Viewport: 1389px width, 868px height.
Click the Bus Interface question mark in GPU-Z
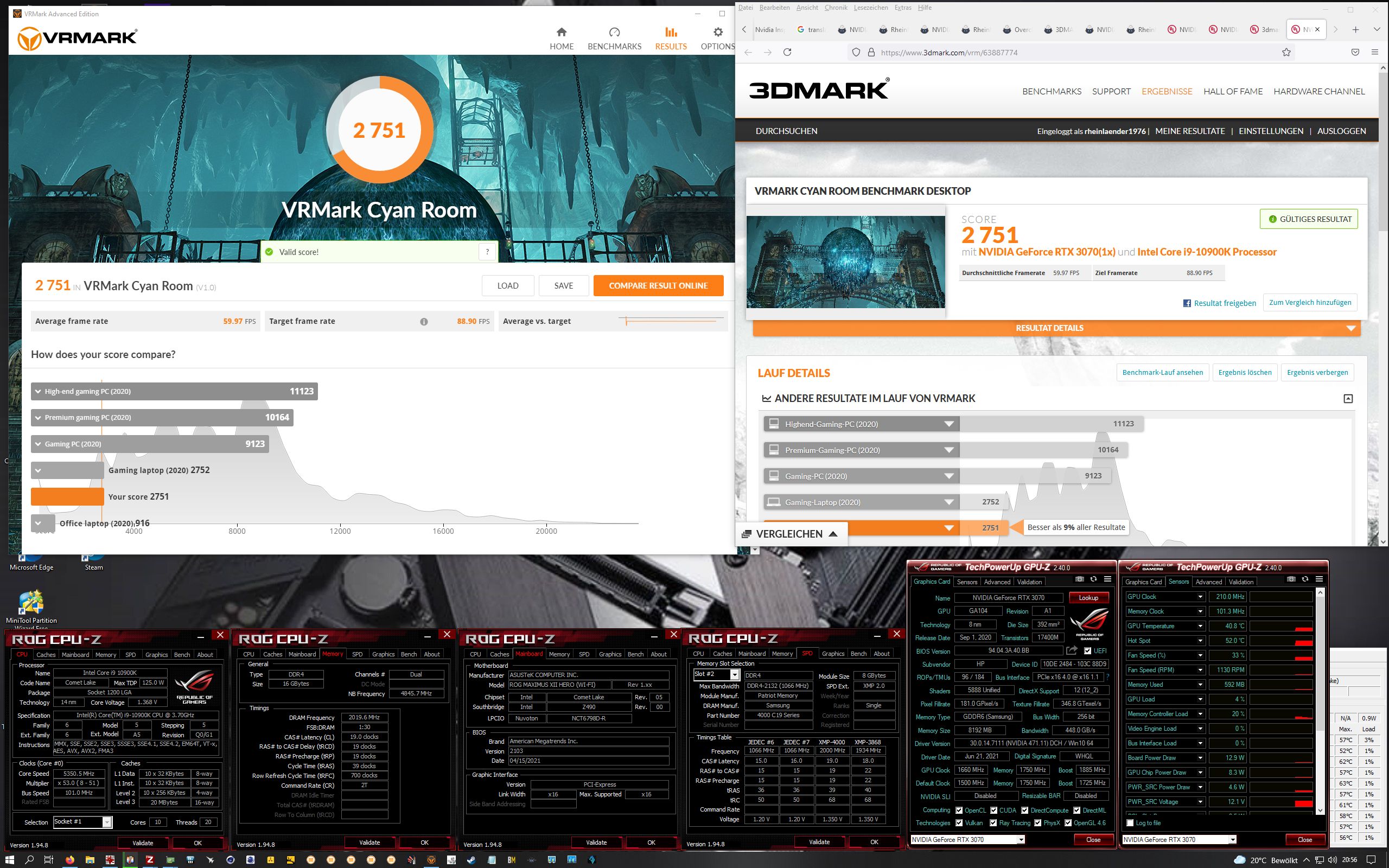click(1108, 678)
